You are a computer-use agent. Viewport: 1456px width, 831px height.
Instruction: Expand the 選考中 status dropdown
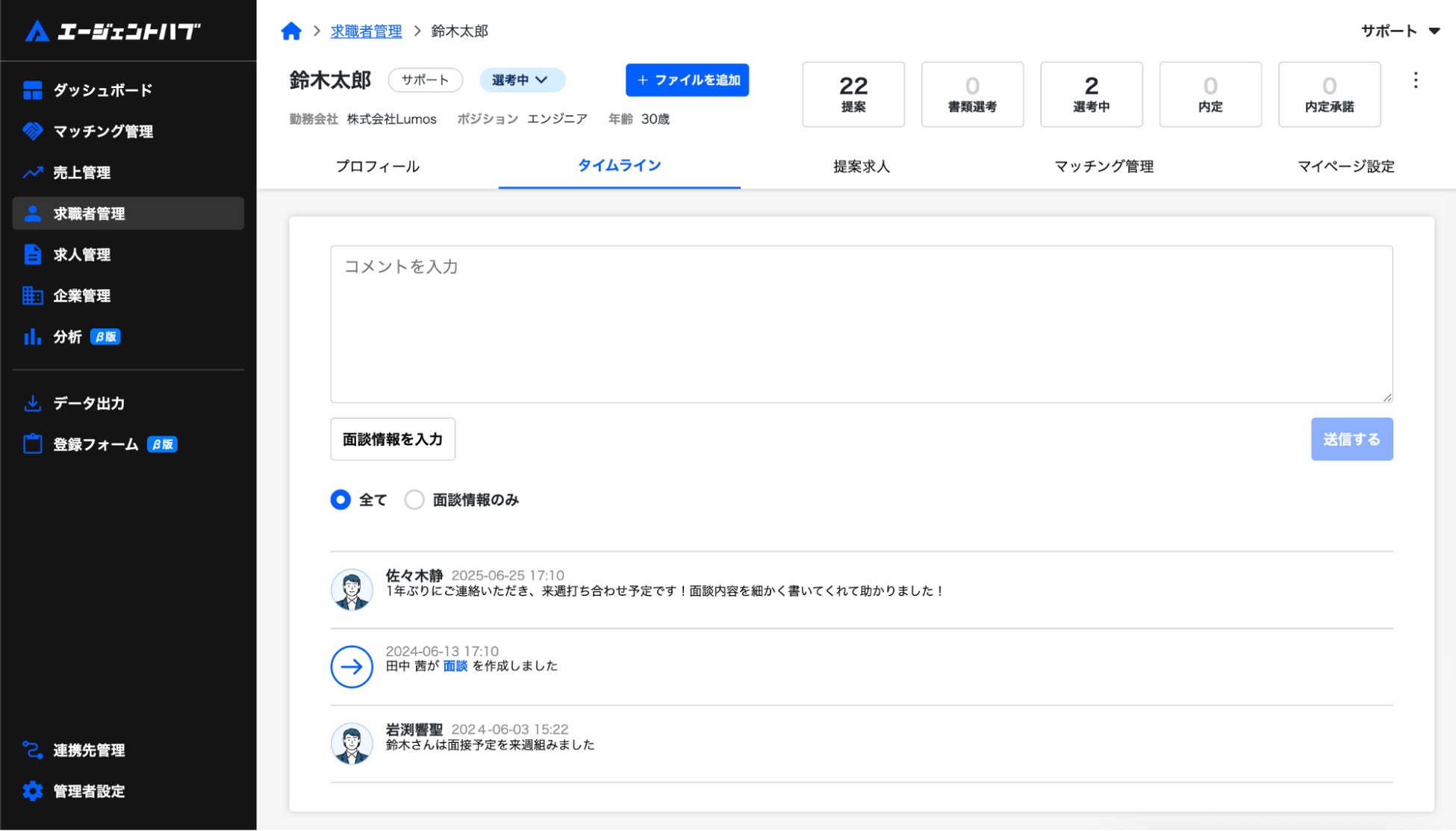(521, 80)
